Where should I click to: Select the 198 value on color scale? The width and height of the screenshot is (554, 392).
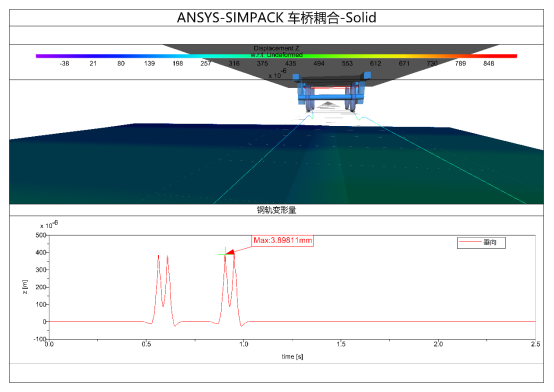point(178,64)
